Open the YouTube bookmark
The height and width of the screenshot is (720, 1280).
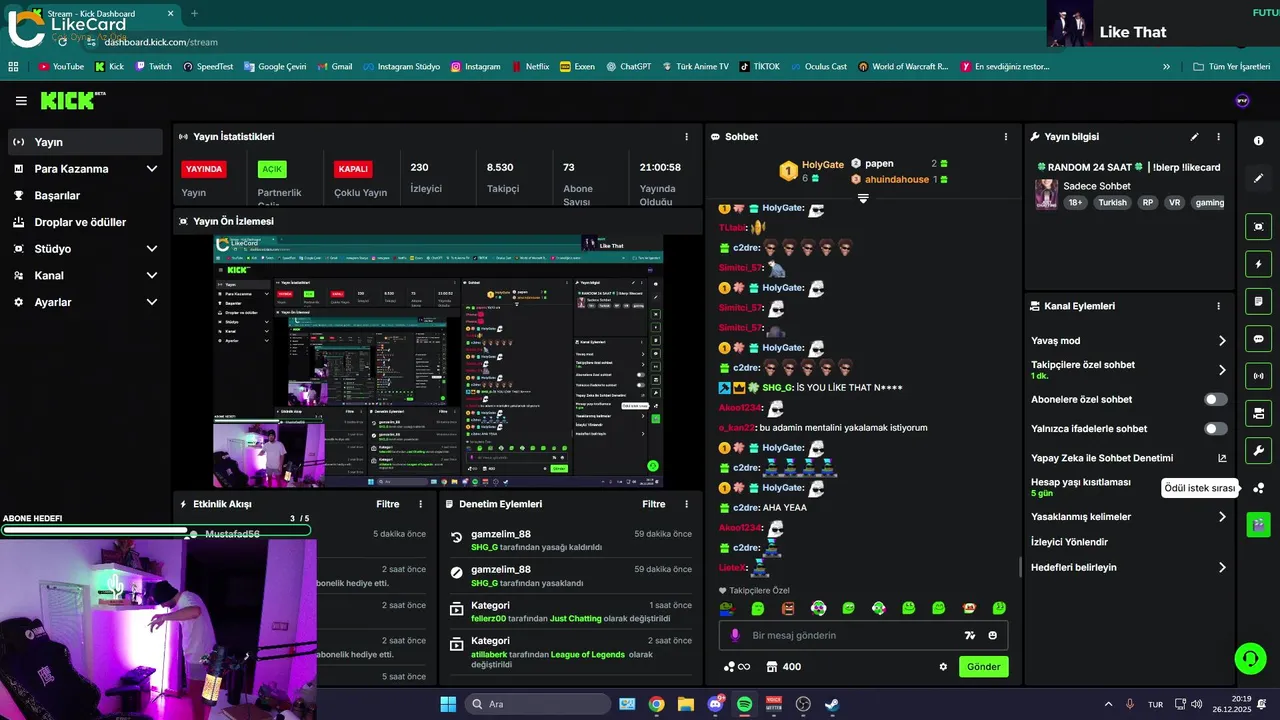pos(62,67)
